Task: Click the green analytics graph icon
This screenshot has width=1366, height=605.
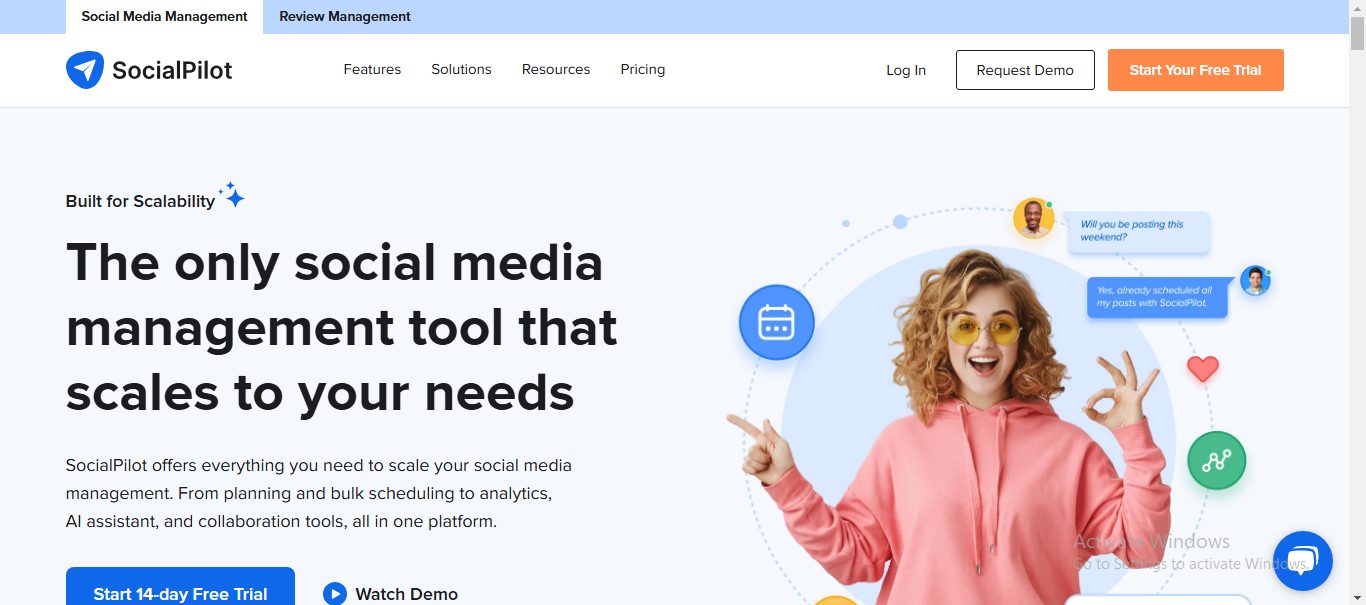Action: pos(1216,461)
